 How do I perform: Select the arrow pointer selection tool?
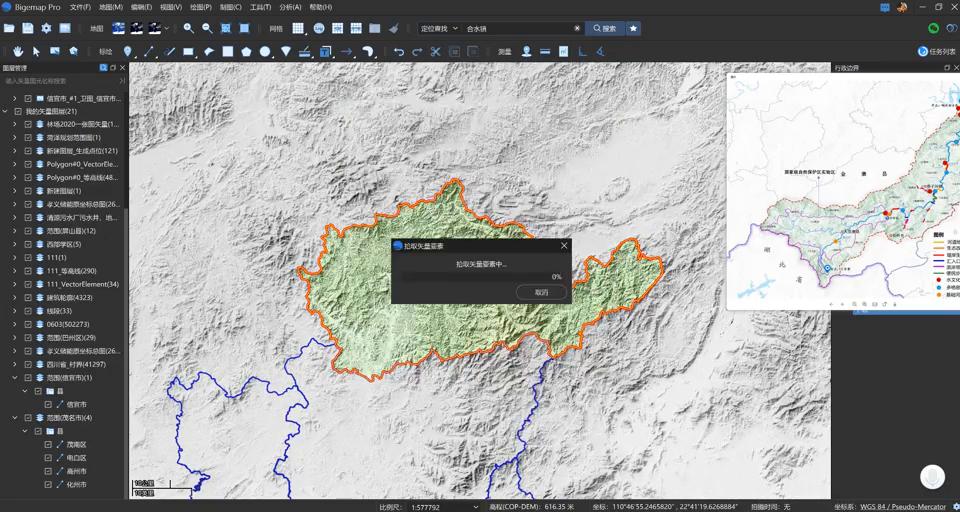pos(36,51)
